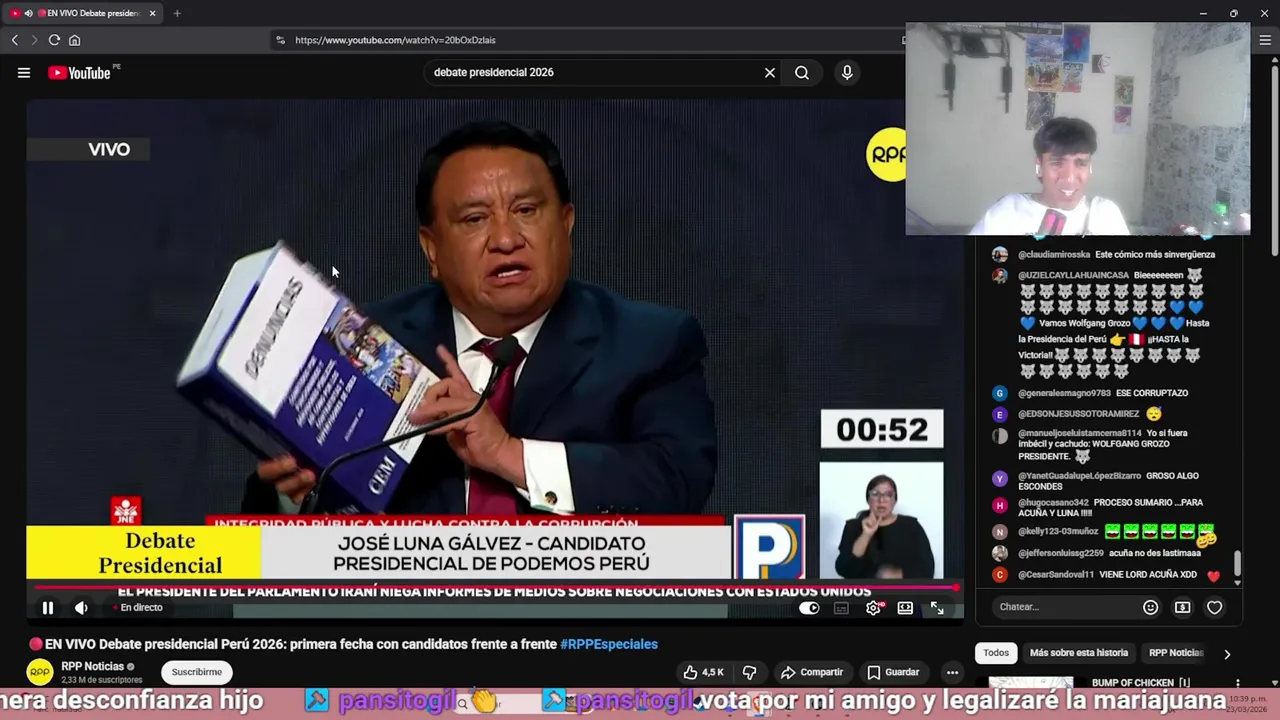Viewport: 1280px width, 720px height.
Task: Open the YouTube guide hamburger menu
Action: click(24, 72)
